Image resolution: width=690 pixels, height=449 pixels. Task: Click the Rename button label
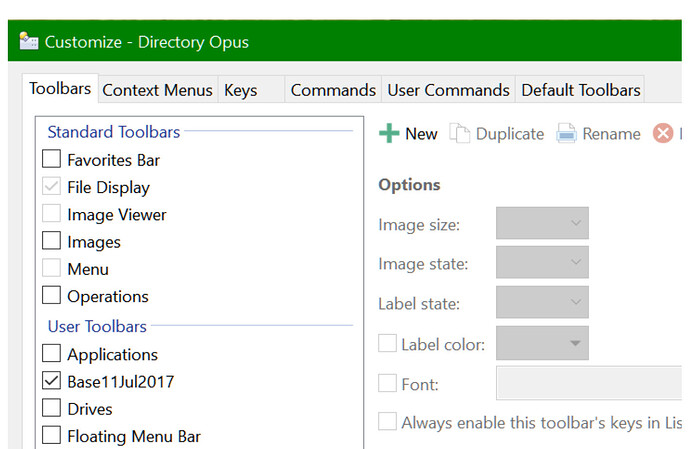pos(611,134)
